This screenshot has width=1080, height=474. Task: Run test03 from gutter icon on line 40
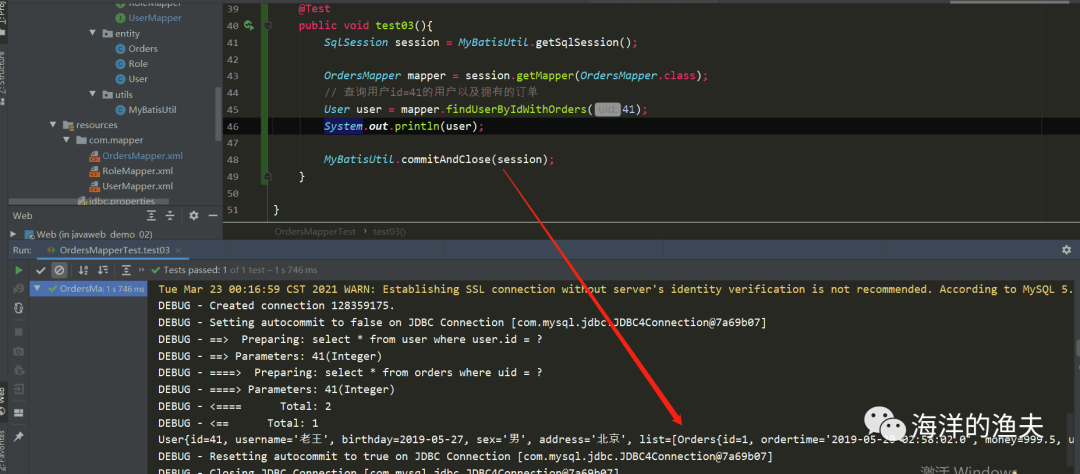(x=249, y=25)
